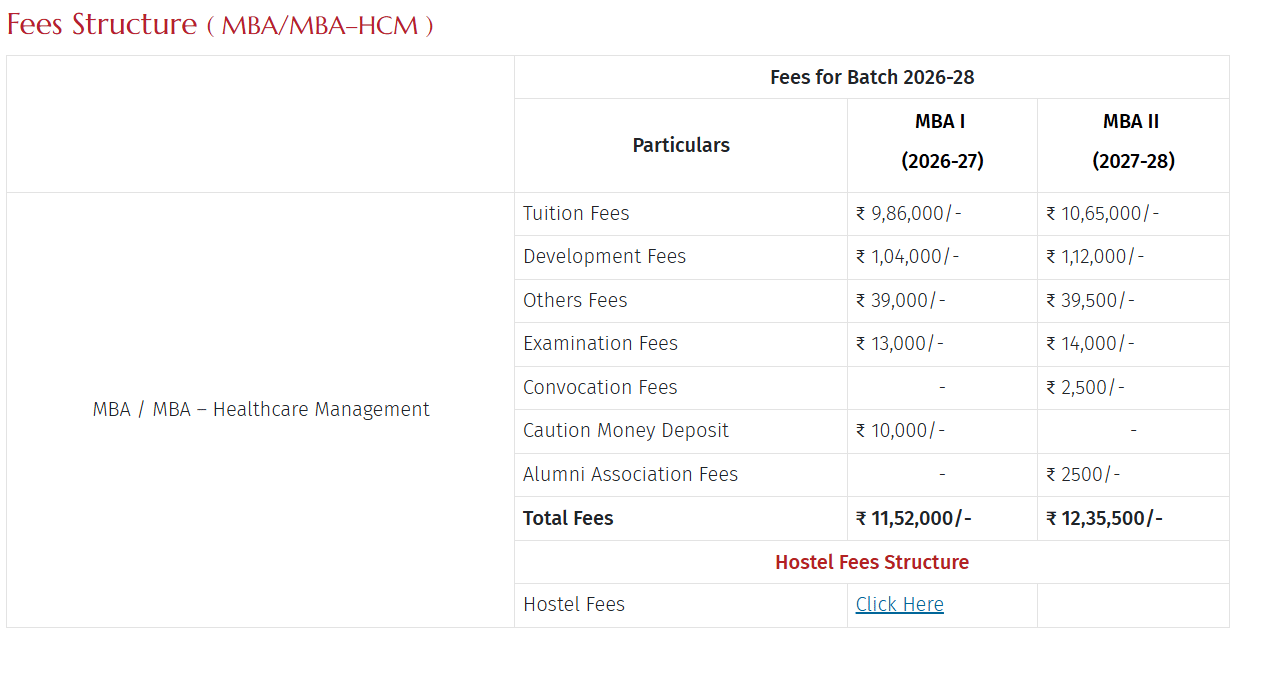Click the Hostel Fees Structure red heading
Viewport: 1270px width, 681px height.
click(871, 562)
